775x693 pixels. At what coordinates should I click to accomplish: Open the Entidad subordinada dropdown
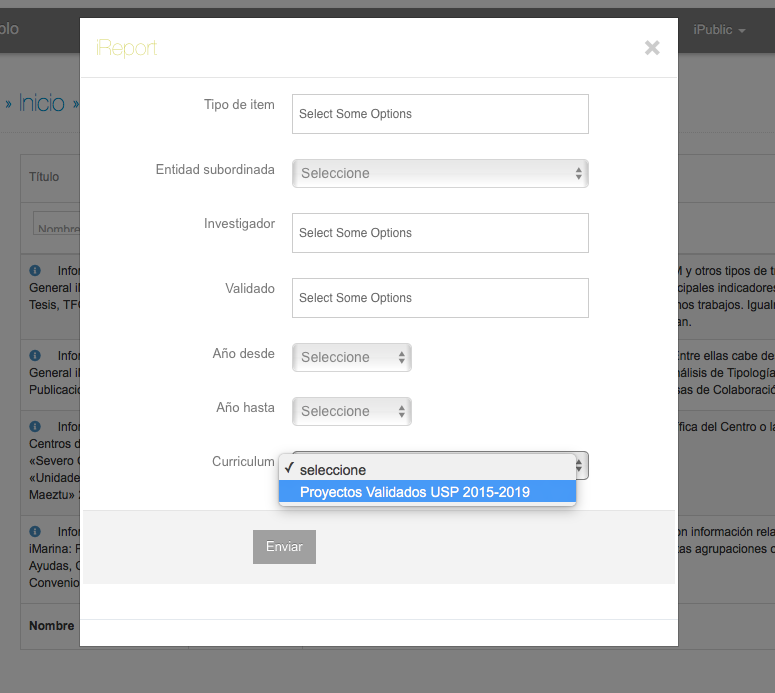coord(440,173)
